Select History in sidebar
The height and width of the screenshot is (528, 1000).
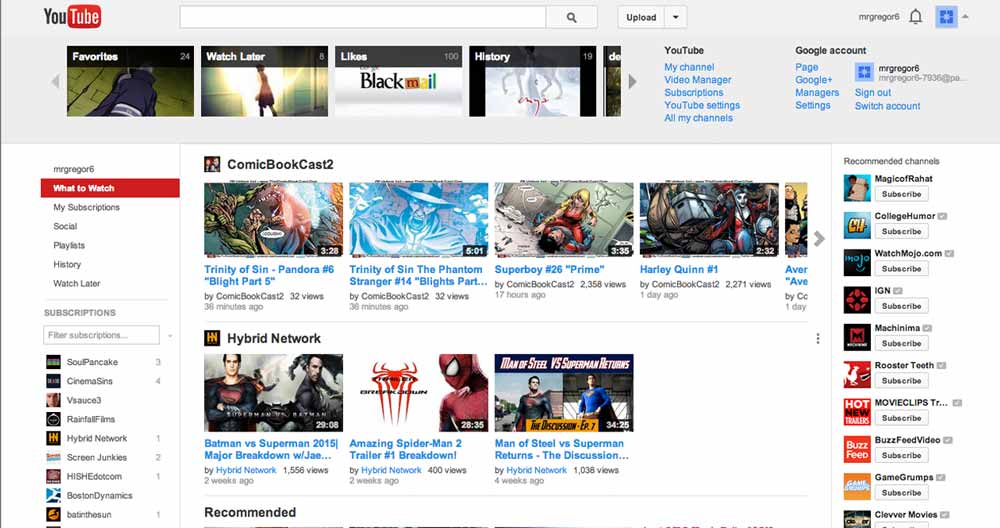[67, 265]
